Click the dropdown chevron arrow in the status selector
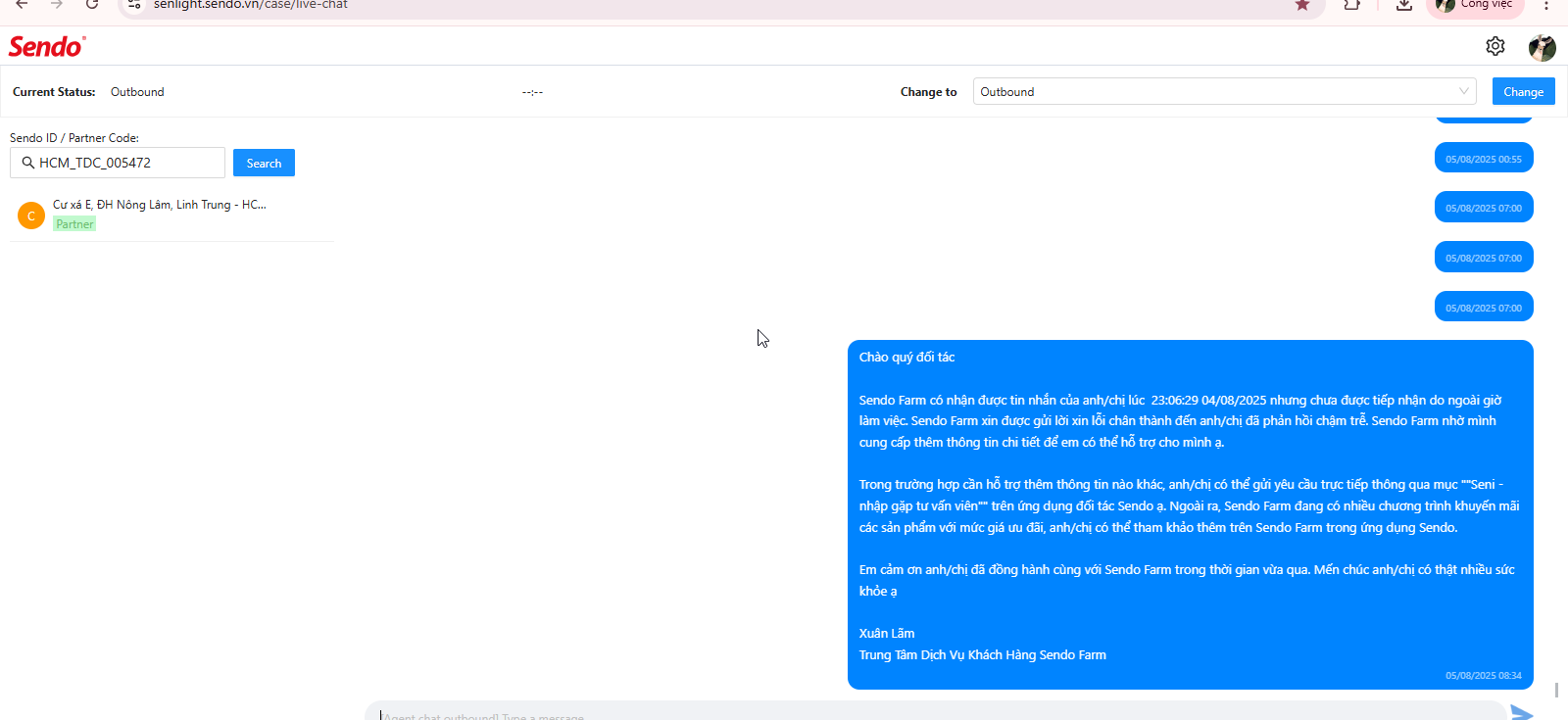The image size is (1568, 720). [1464, 91]
